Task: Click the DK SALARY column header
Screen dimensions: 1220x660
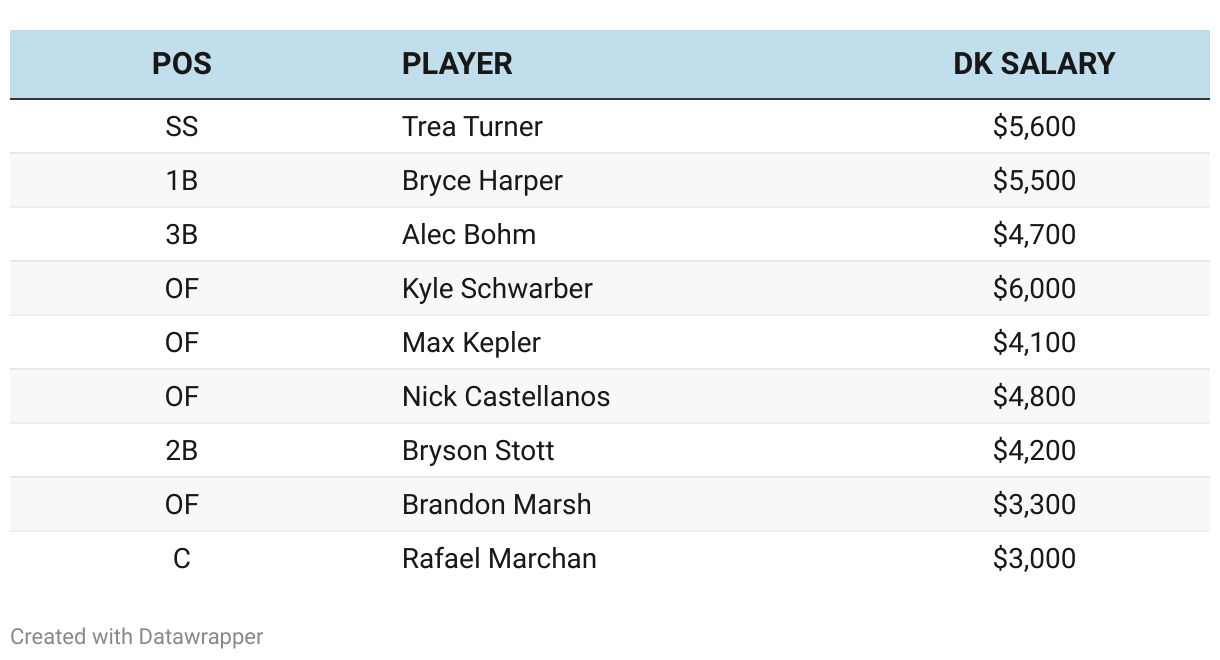Action: (1033, 64)
